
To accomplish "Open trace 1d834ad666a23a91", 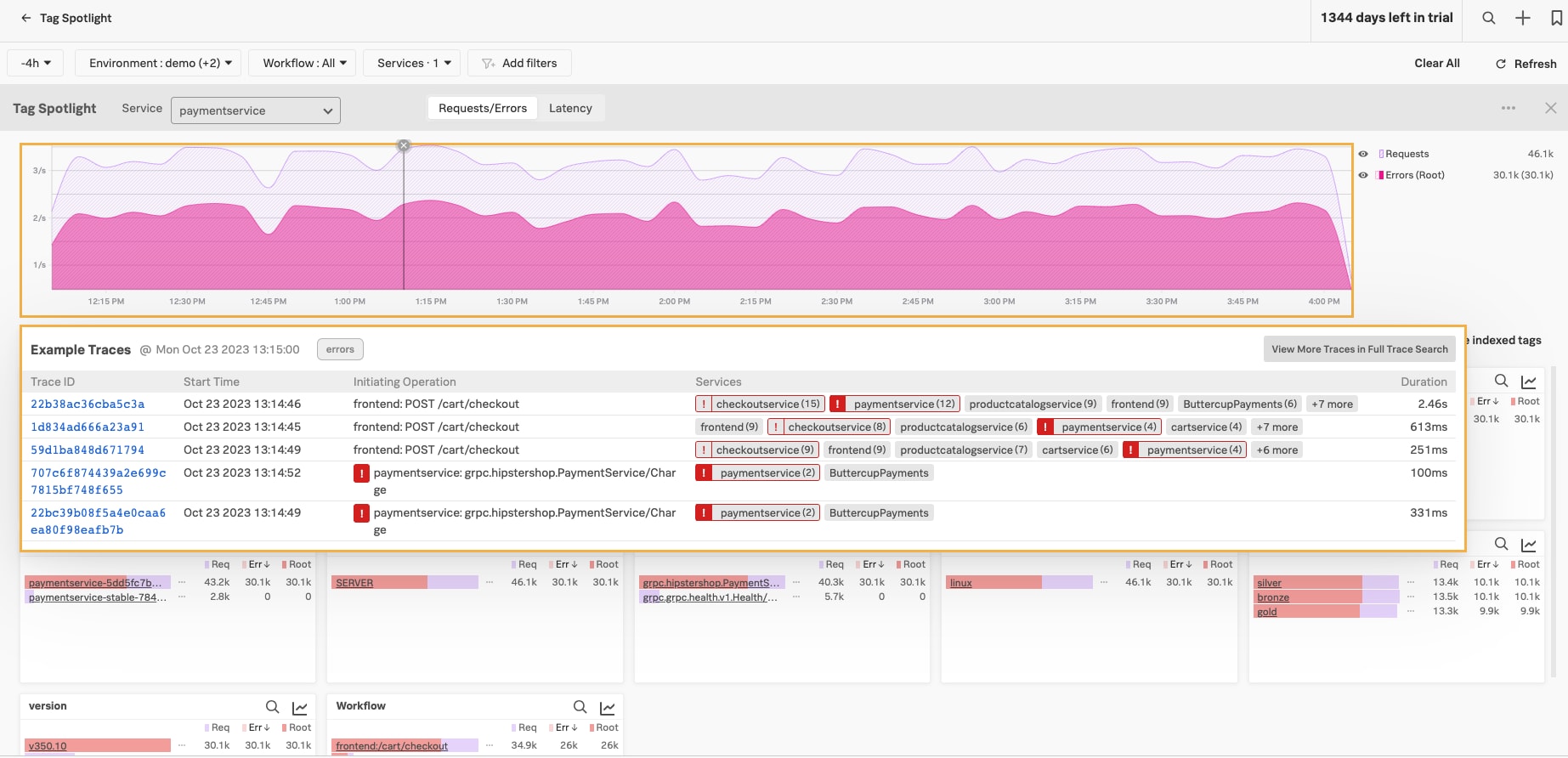I will (88, 427).
